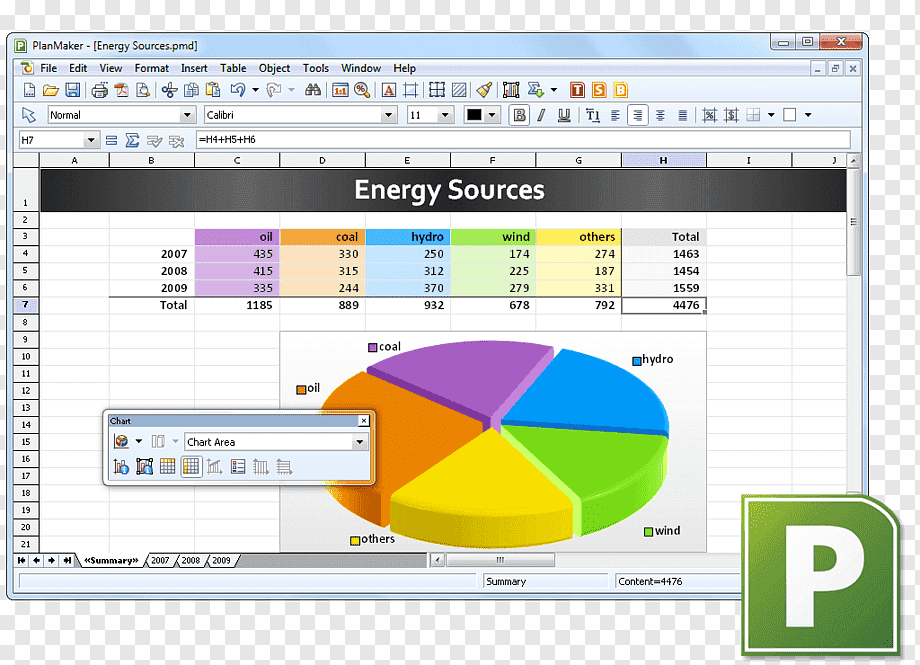
Task: Go to the first sheet navigation button
Action: click(x=22, y=561)
